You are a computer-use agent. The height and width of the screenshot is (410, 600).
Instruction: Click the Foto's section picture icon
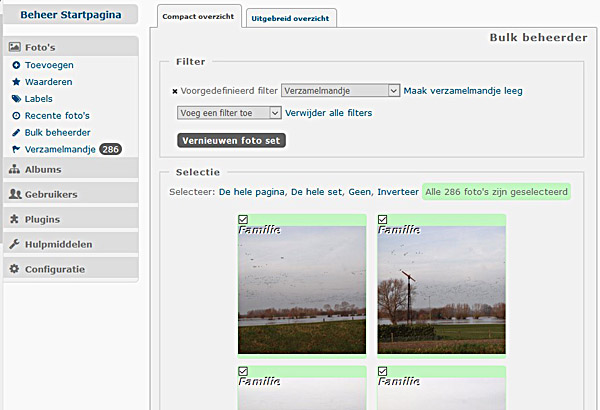tap(15, 47)
